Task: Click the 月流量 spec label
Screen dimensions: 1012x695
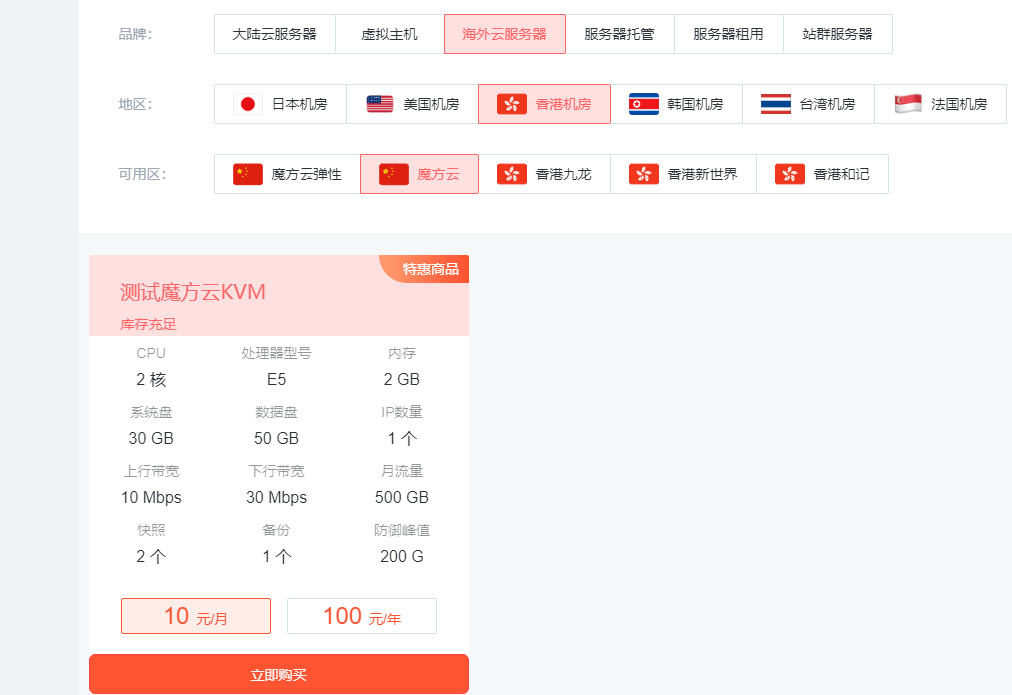Action: point(401,471)
